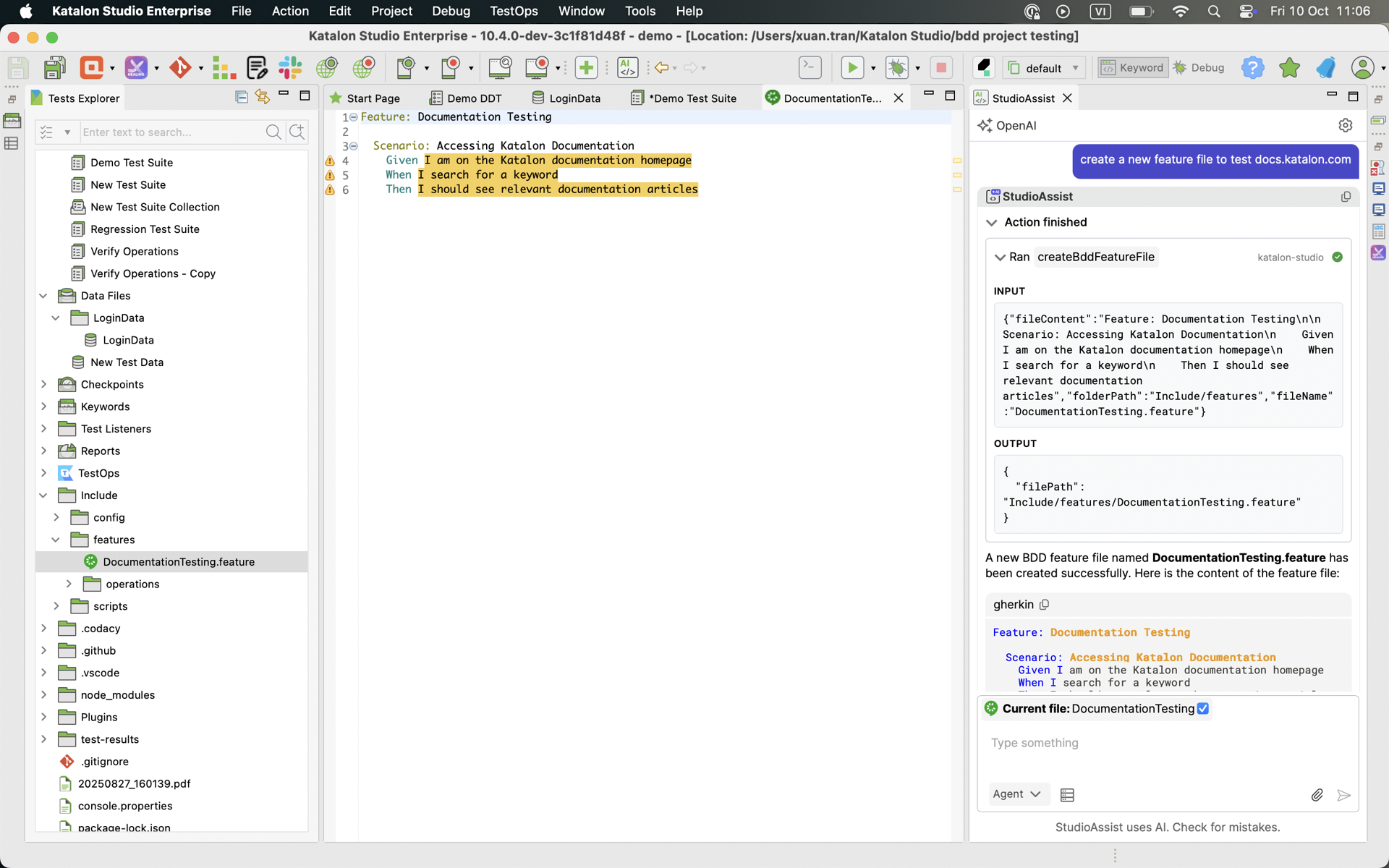
Task: Click the Slack integration icon
Action: pyautogui.click(x=290, y=68)
